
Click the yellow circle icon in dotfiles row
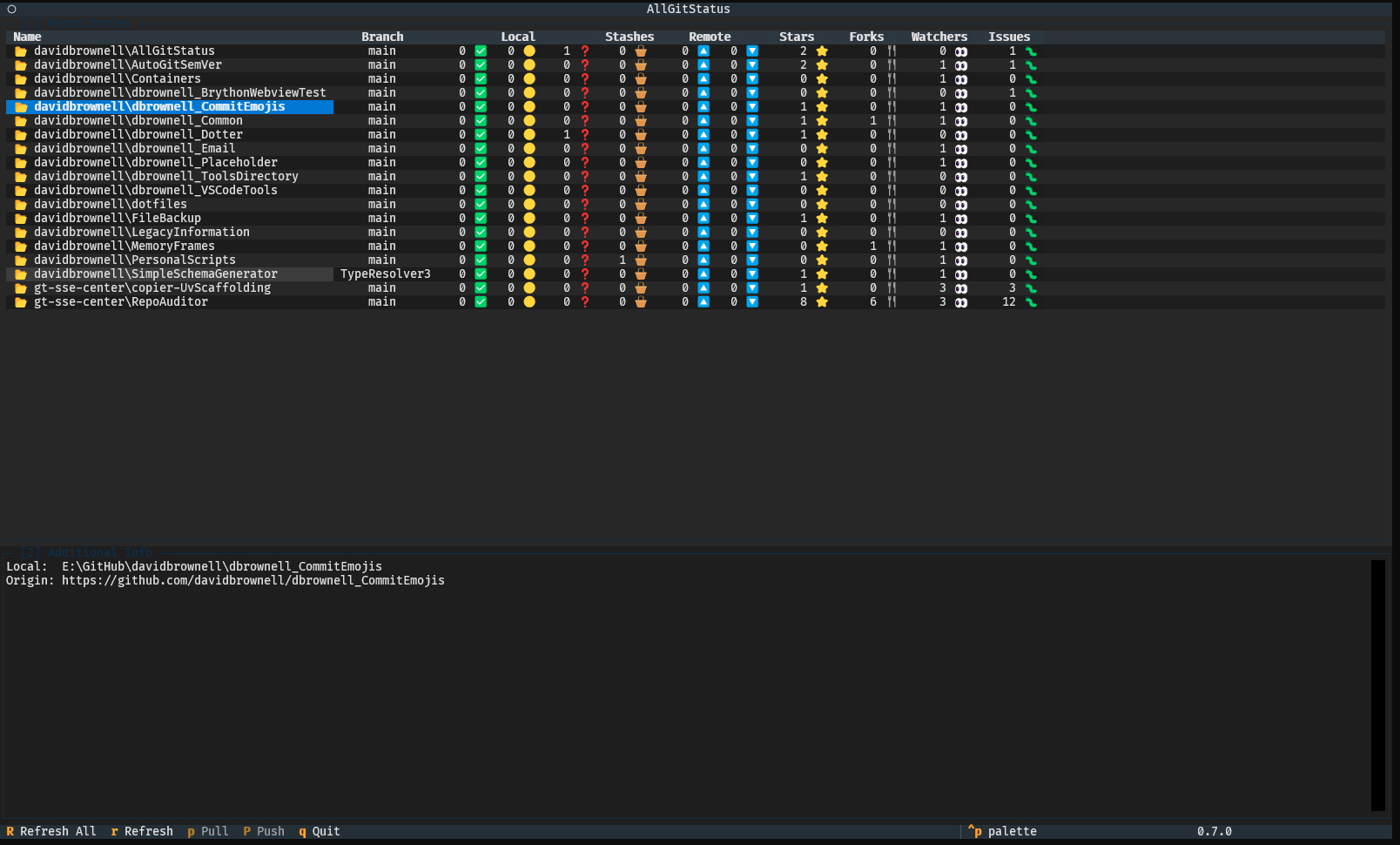[529, 205]
